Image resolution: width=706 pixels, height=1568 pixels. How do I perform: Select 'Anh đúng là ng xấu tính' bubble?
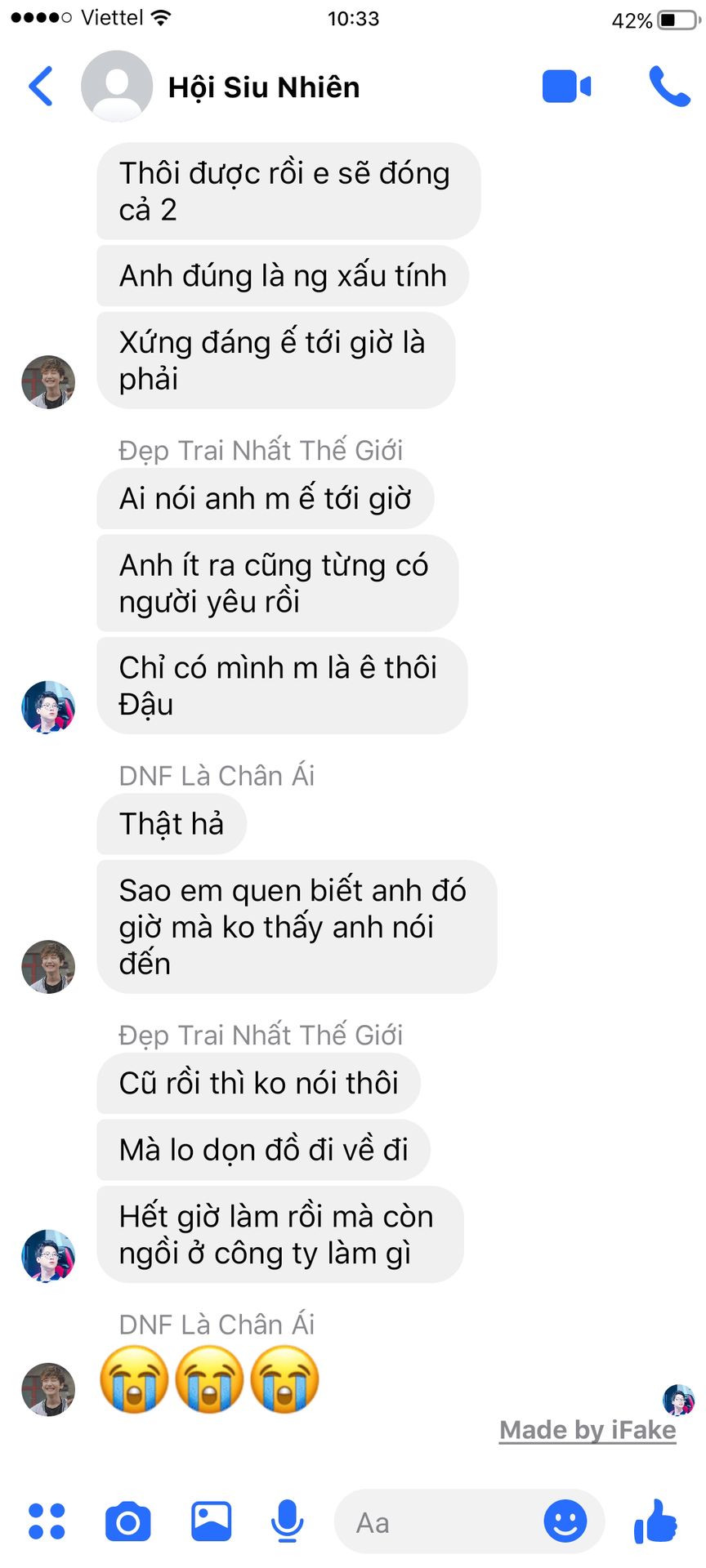tap(283, 276)
